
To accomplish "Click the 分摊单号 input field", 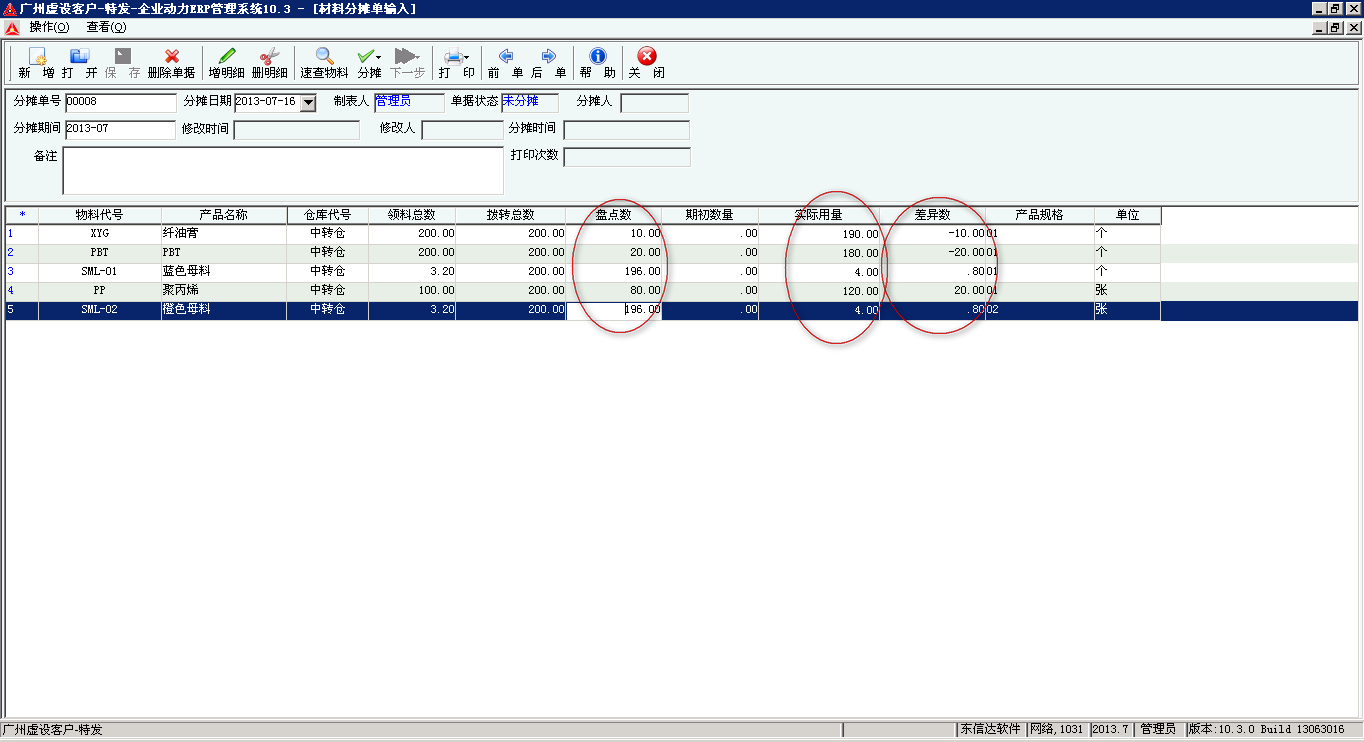I will 120,102.
